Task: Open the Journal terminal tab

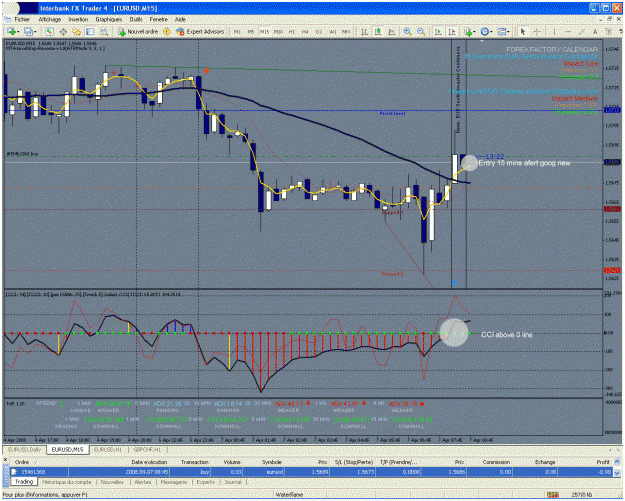Action: [233, 482]
